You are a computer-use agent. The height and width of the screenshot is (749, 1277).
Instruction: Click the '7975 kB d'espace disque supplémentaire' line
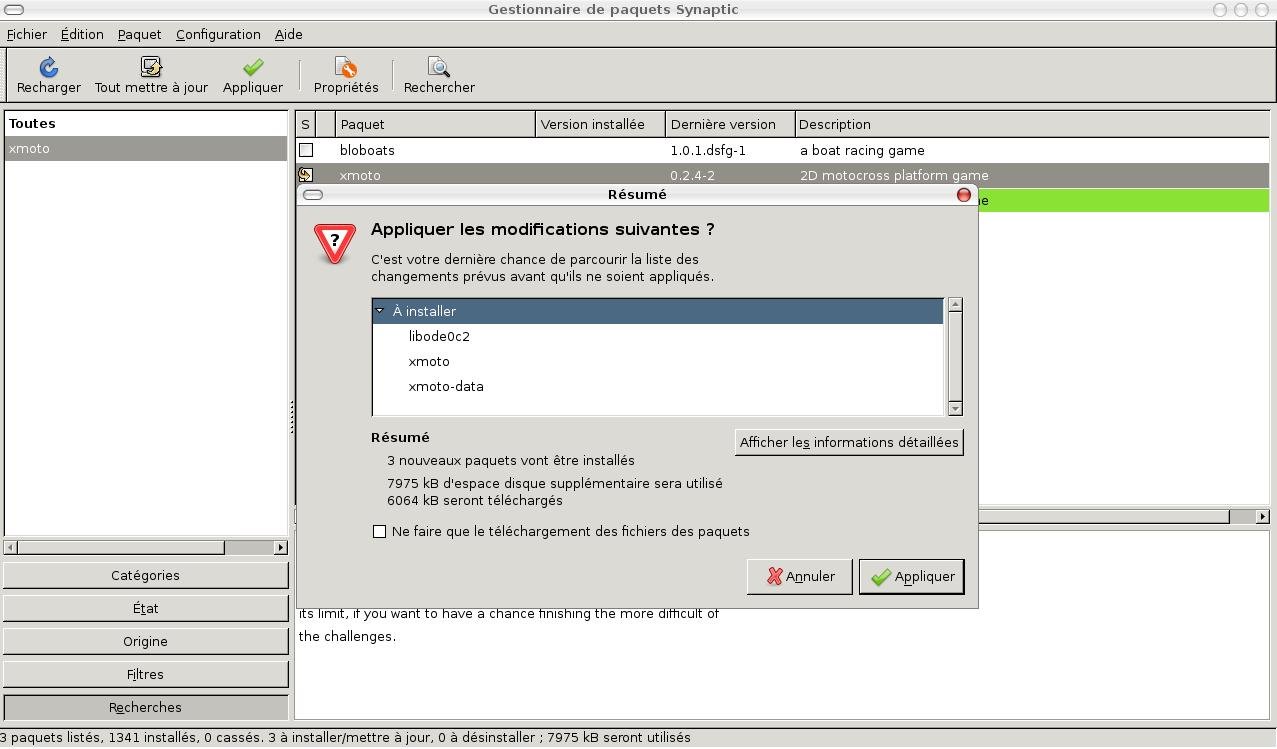click(555, 483)
